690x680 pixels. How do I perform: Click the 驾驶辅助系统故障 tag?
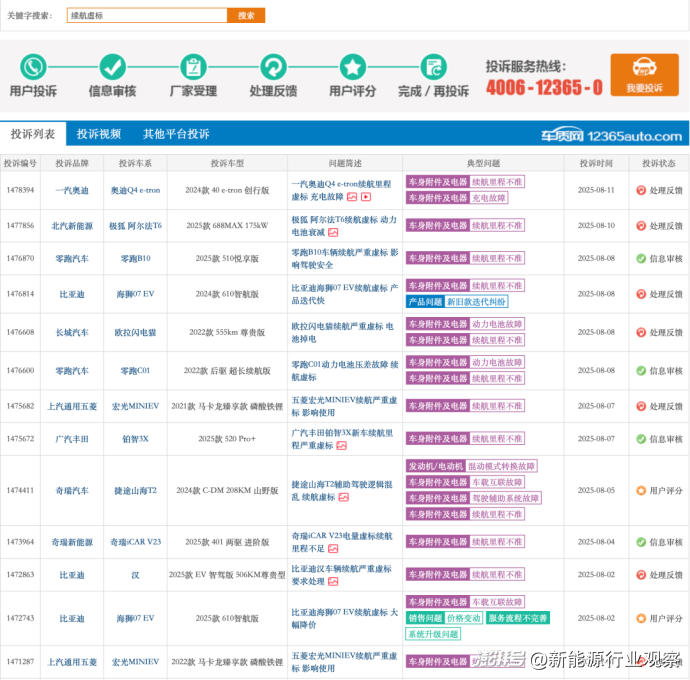click(505, 498)
